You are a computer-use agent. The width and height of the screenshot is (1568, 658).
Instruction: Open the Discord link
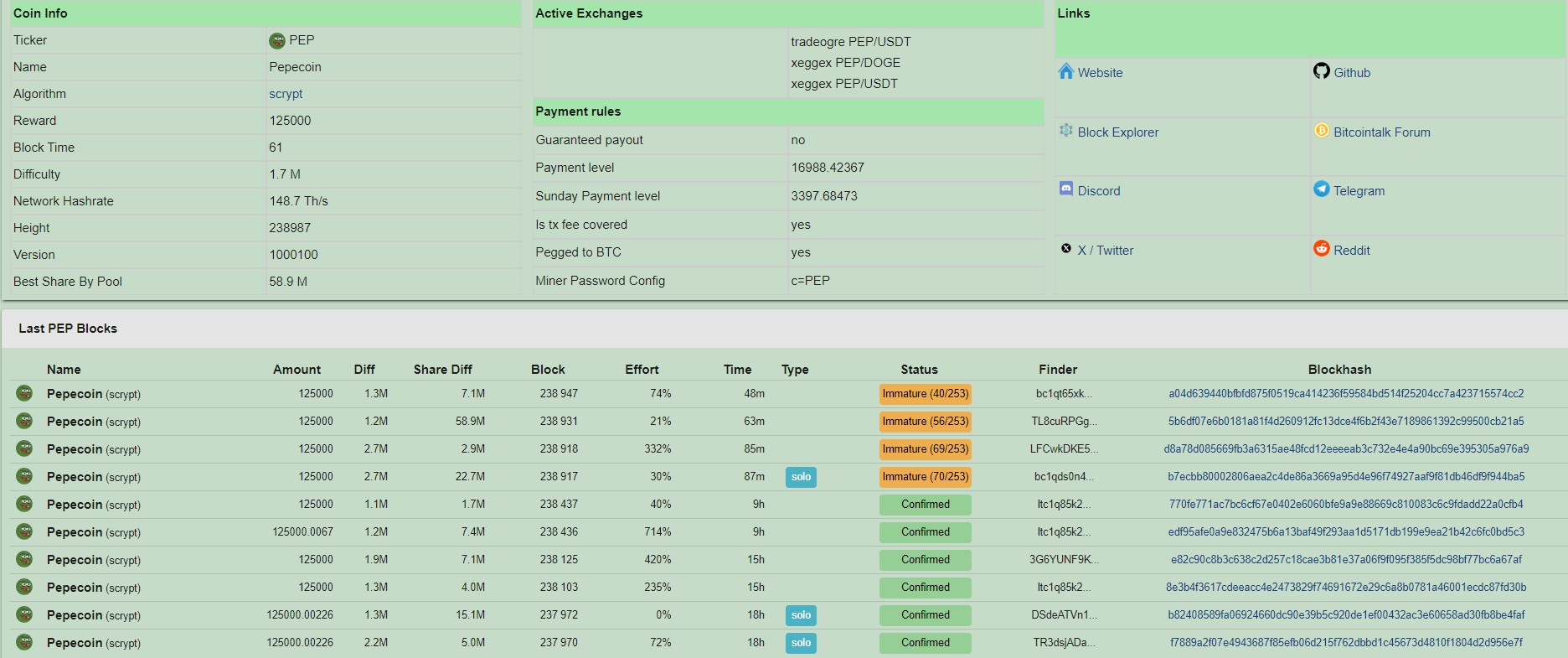(1099, 191)
